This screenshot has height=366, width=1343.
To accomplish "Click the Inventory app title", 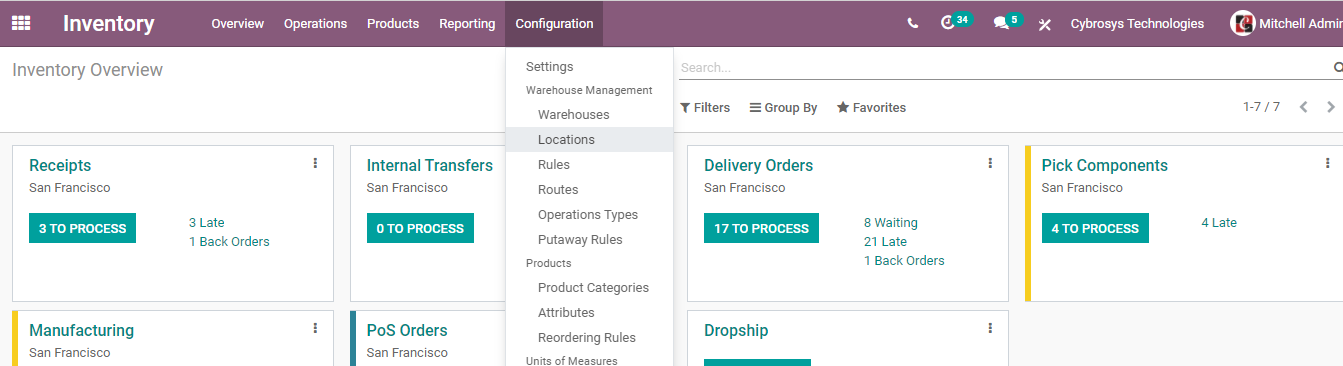I will coord(109,23).
